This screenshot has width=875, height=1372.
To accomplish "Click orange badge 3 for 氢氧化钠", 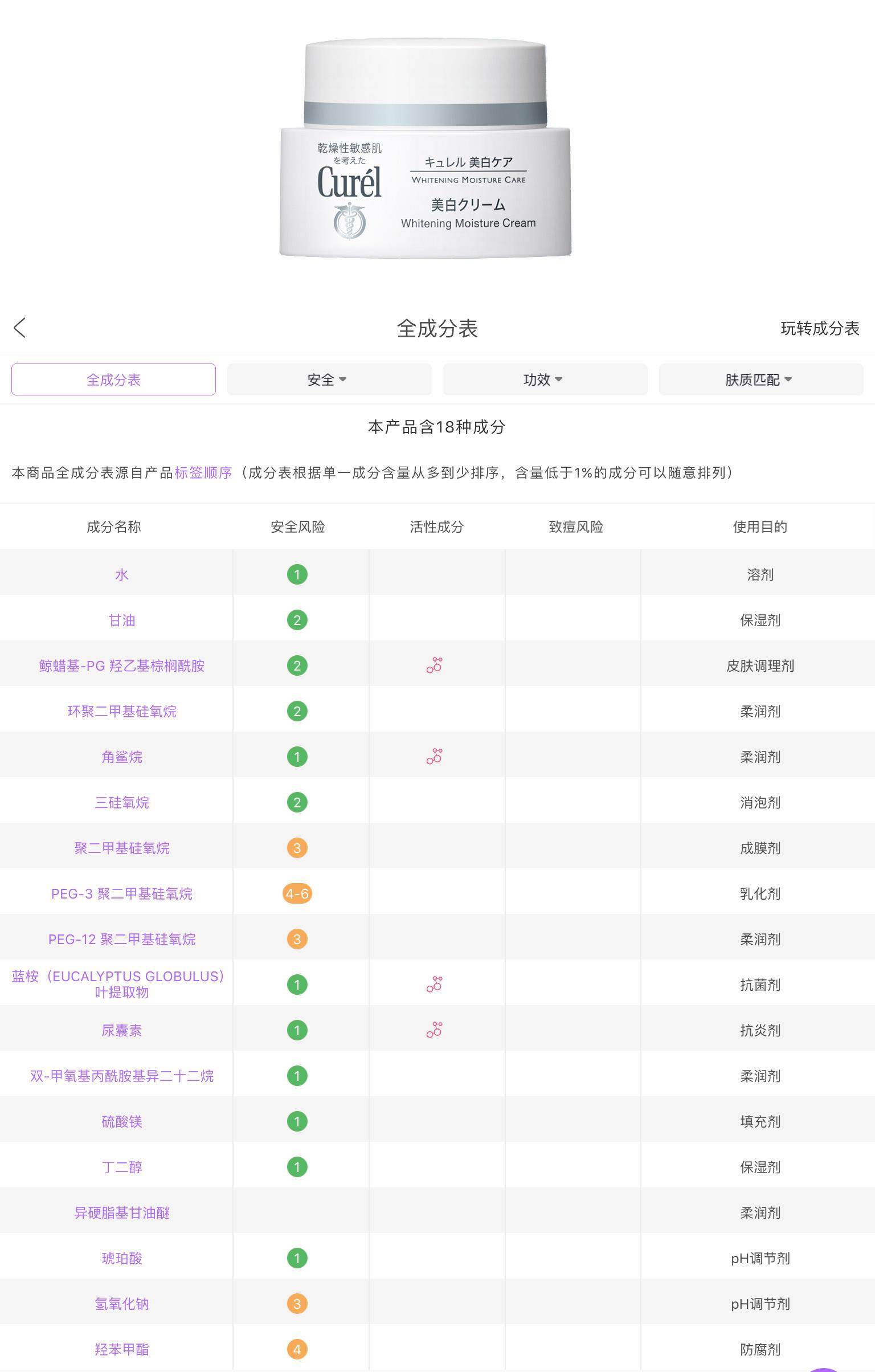I will point(297,1304).
